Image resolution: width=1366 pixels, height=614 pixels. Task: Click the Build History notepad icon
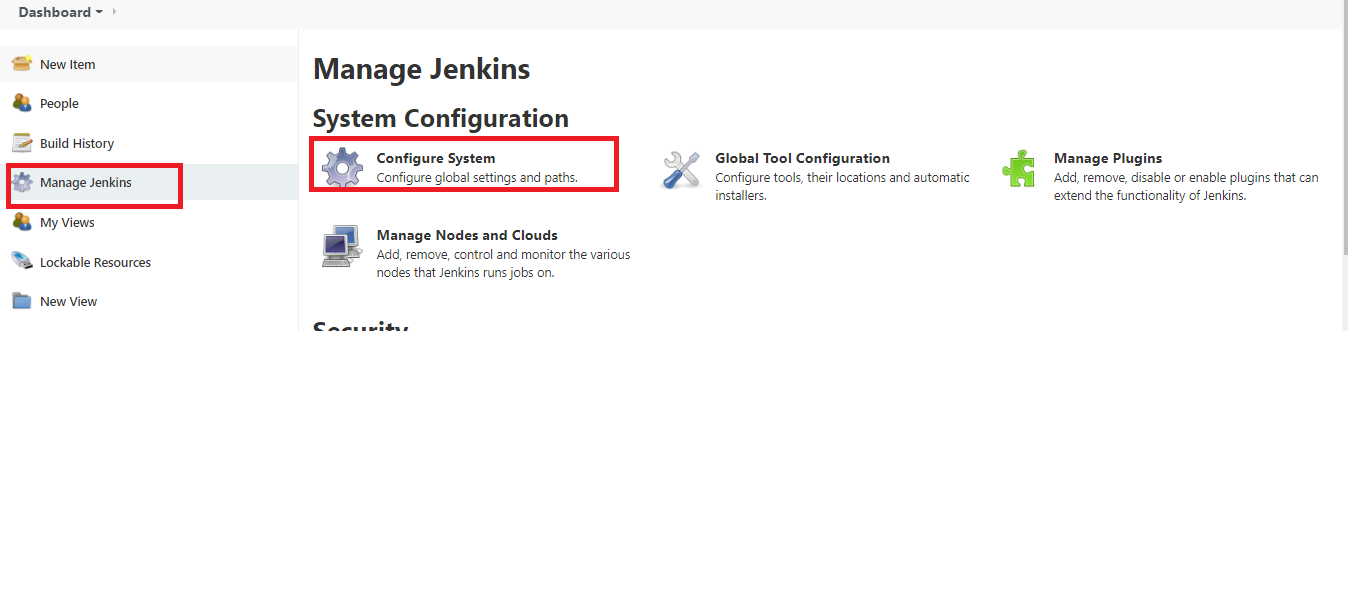(x=21, y=142)
